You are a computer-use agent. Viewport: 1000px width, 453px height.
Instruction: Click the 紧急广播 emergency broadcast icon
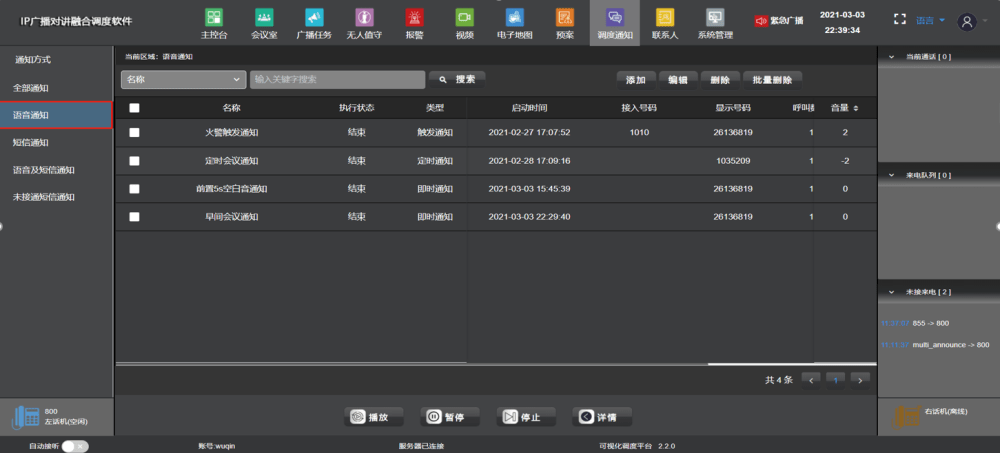[761, 21]
